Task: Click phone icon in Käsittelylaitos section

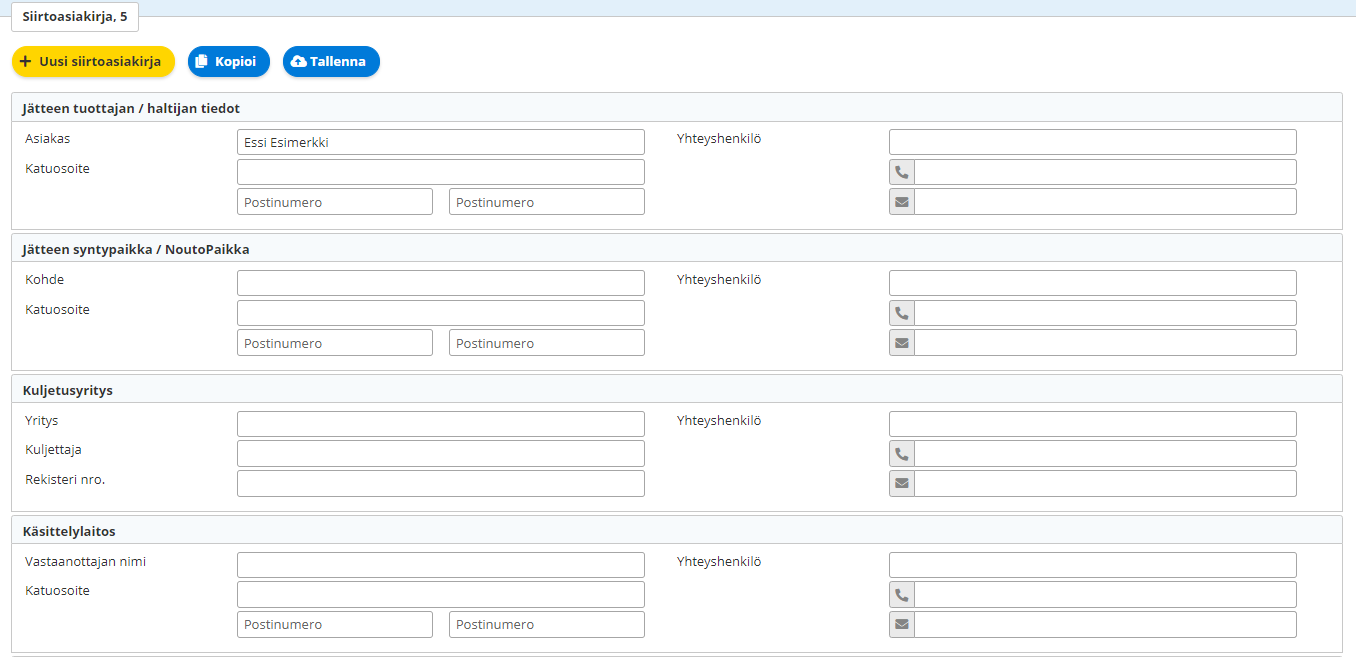Action: click(902, 595)
